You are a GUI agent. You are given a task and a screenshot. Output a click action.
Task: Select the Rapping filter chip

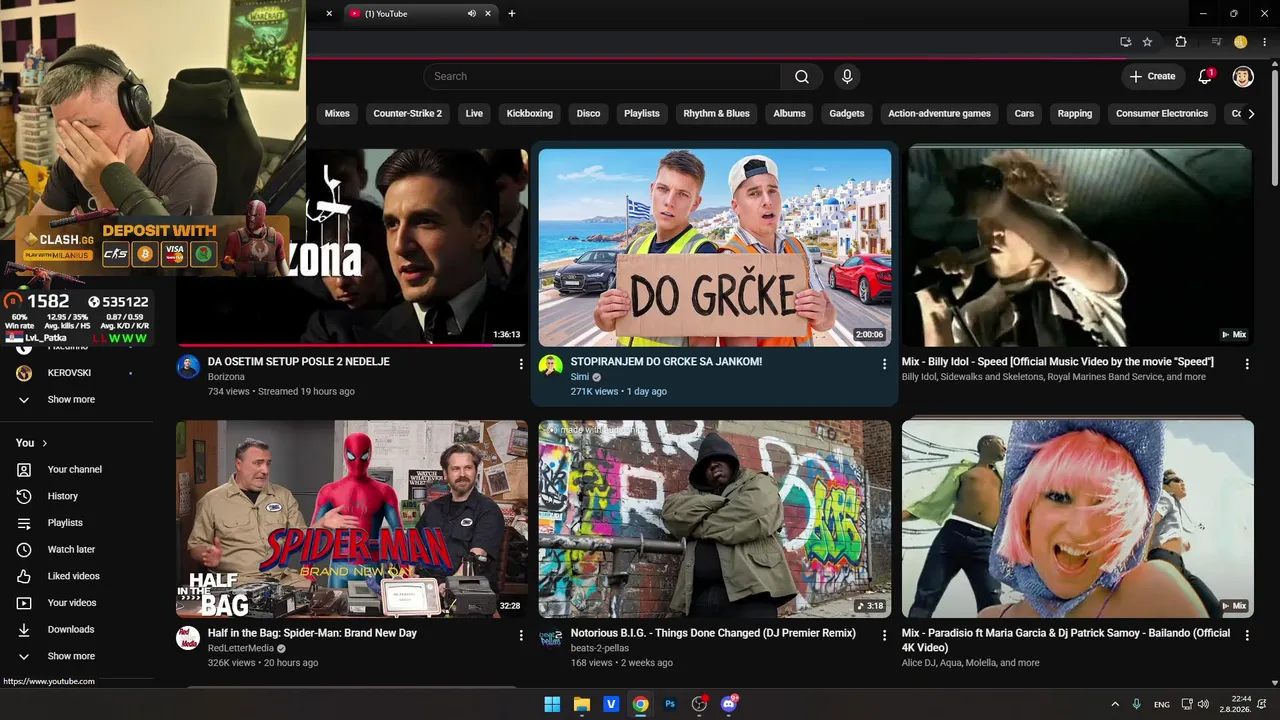1075,114
